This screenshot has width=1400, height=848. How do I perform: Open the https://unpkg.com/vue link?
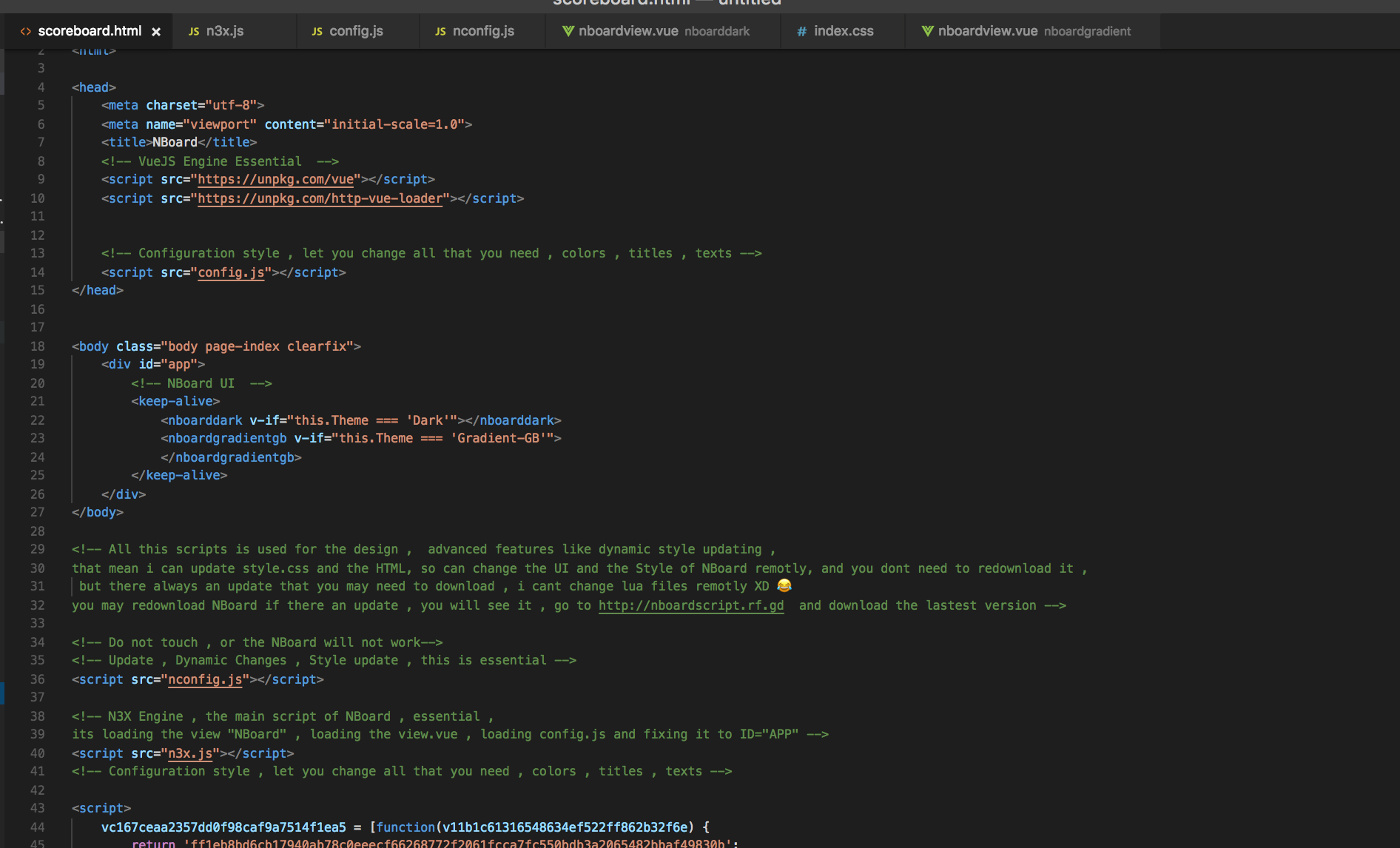click(x=275, y=179)
